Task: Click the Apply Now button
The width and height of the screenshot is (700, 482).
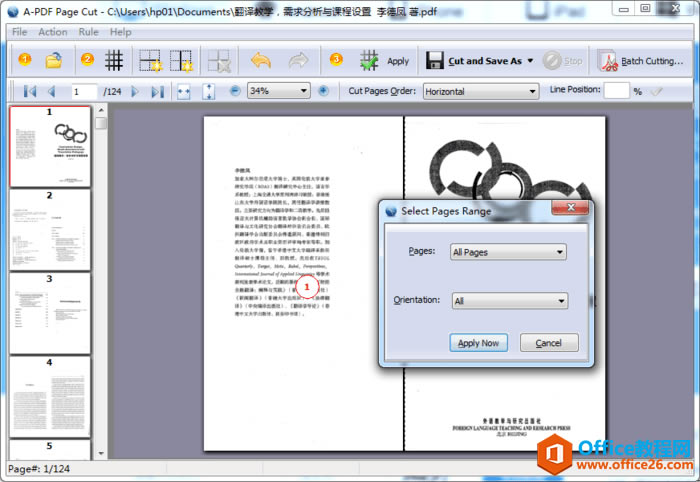Action: 479,343
